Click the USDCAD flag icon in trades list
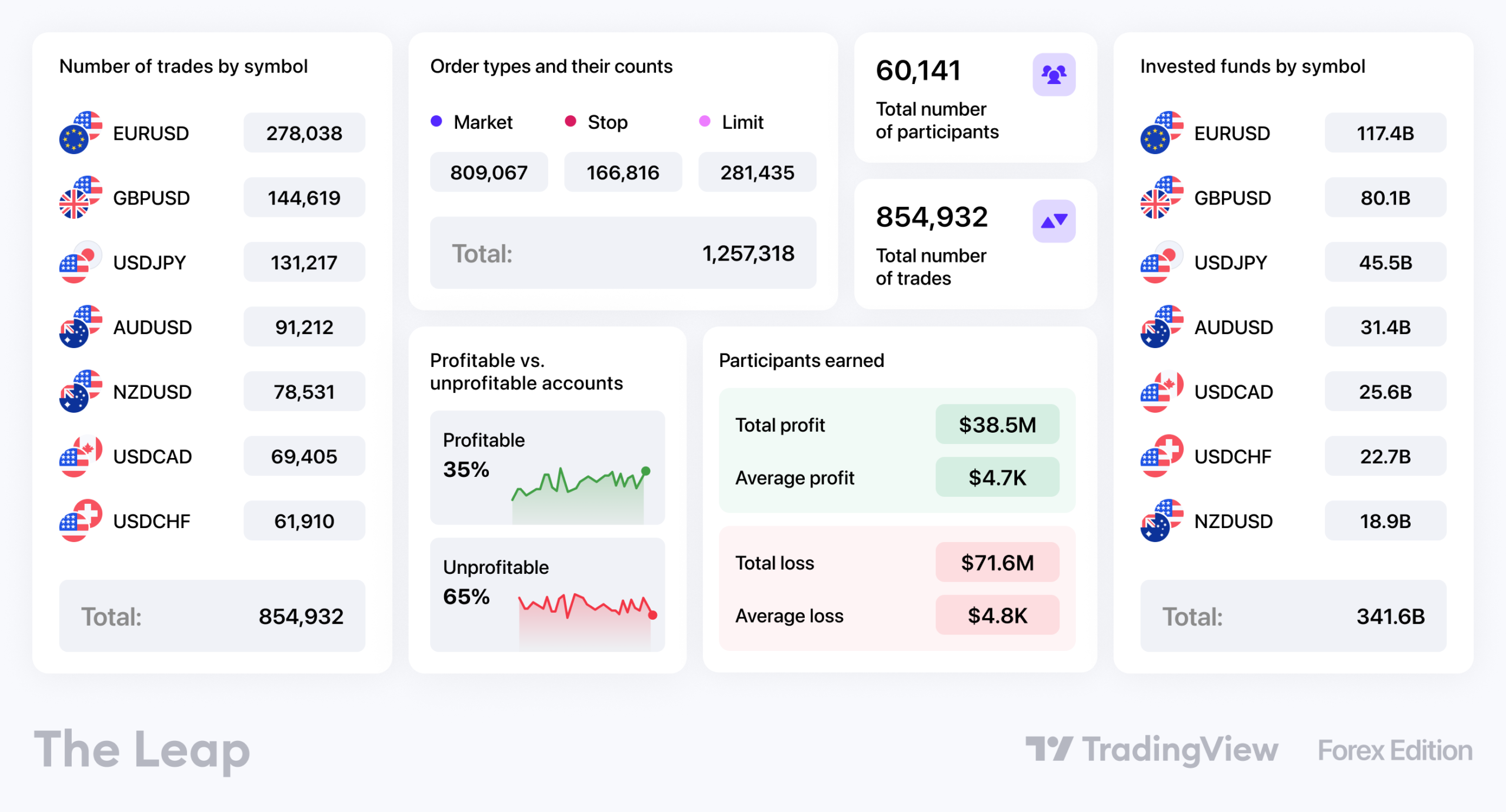The width and height of the screenshot is (1506, 812). point(81,456)
